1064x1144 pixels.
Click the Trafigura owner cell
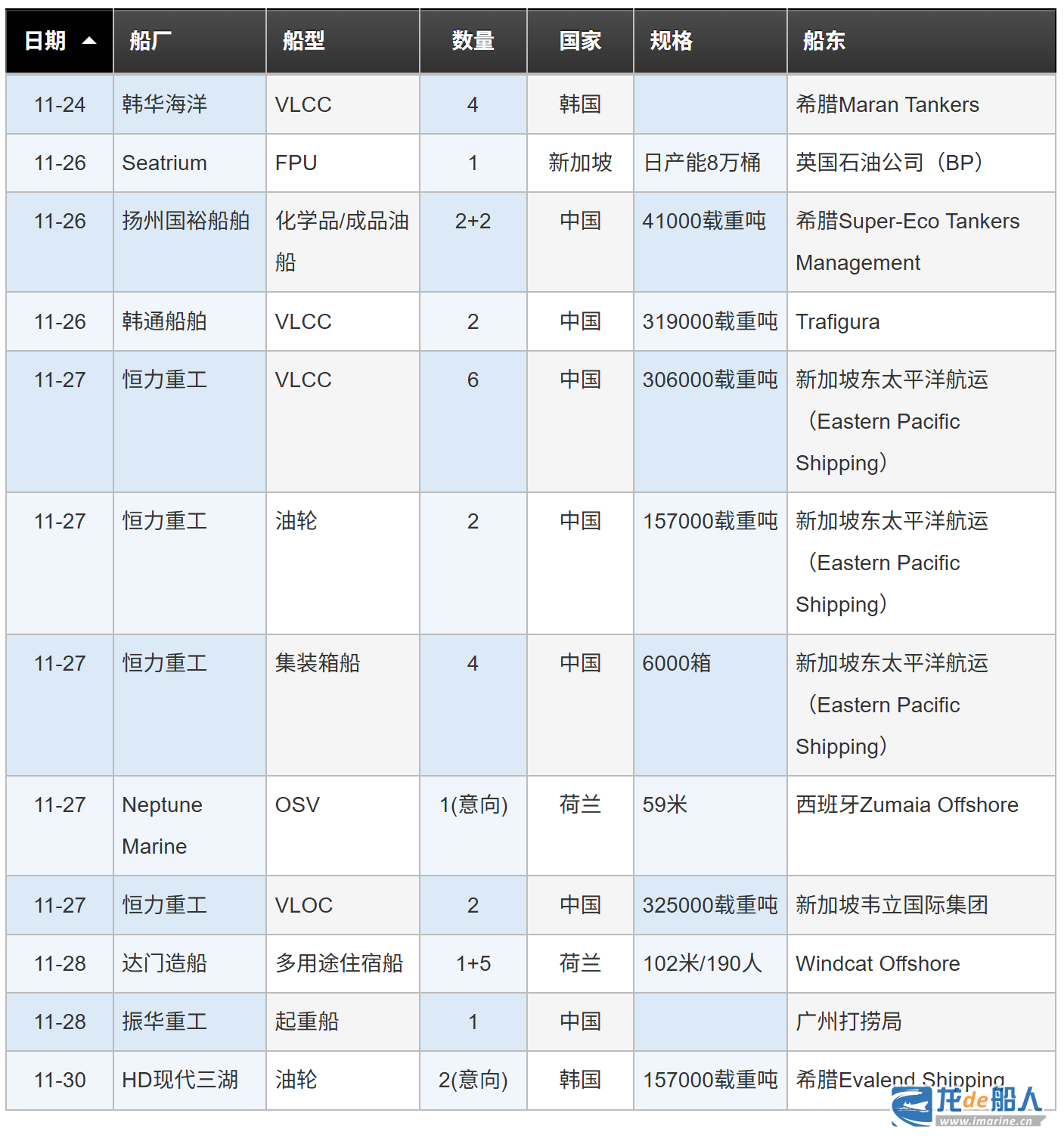pos(838,321)
